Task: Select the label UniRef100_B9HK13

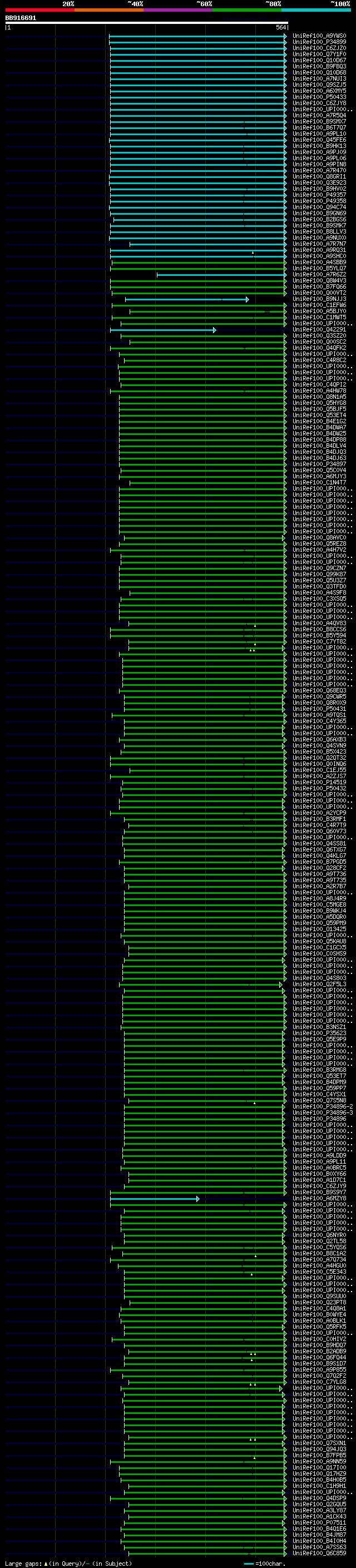Action: tap(319, 146)
